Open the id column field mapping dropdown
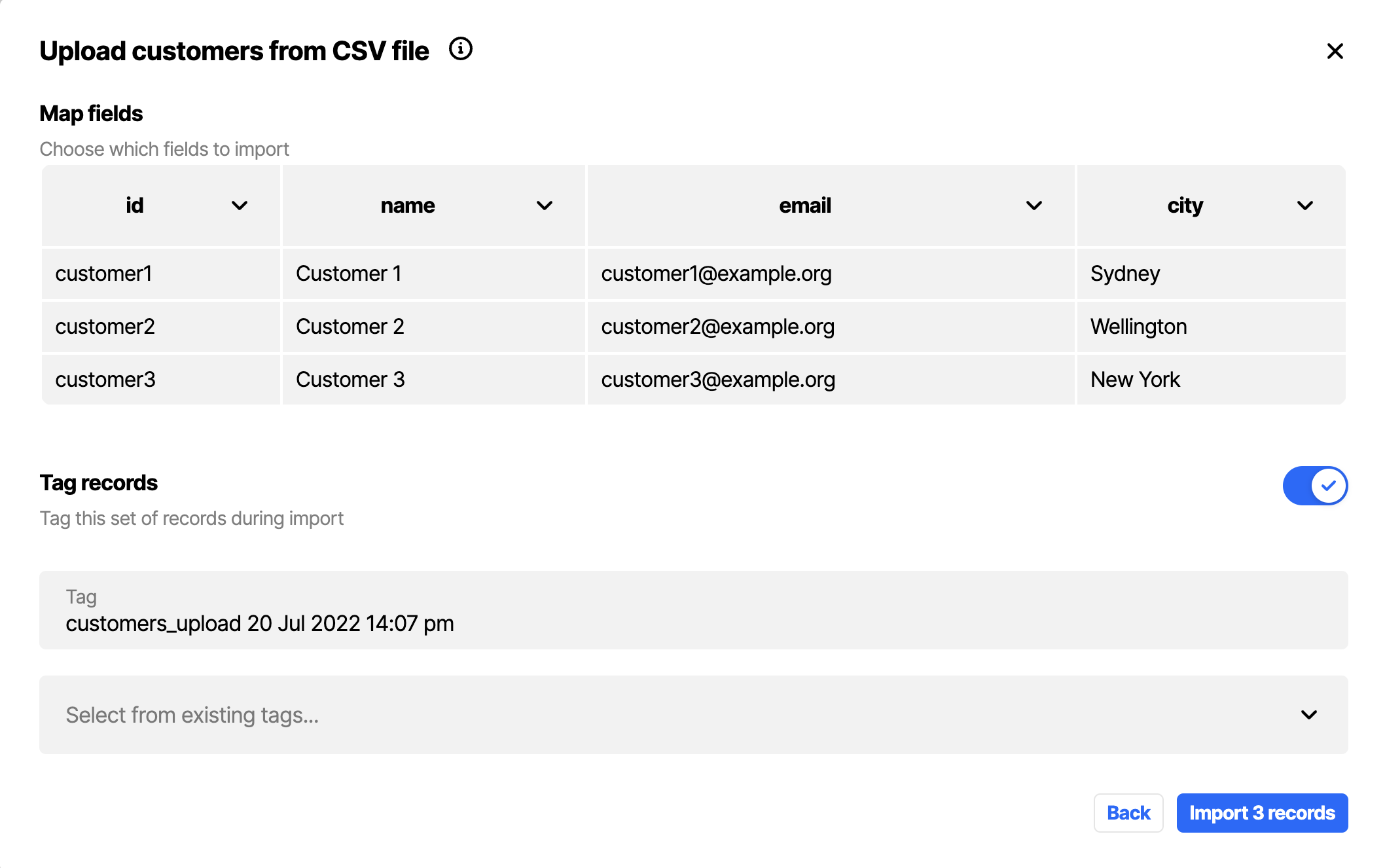1385x868 pixels. tap(240, 206)
